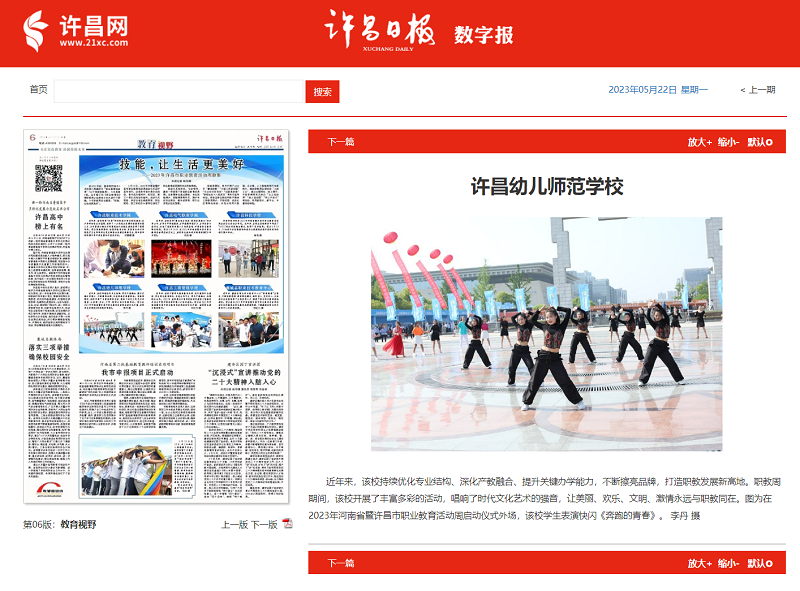Click the dancing students article photo

click(x=546, y=334)
